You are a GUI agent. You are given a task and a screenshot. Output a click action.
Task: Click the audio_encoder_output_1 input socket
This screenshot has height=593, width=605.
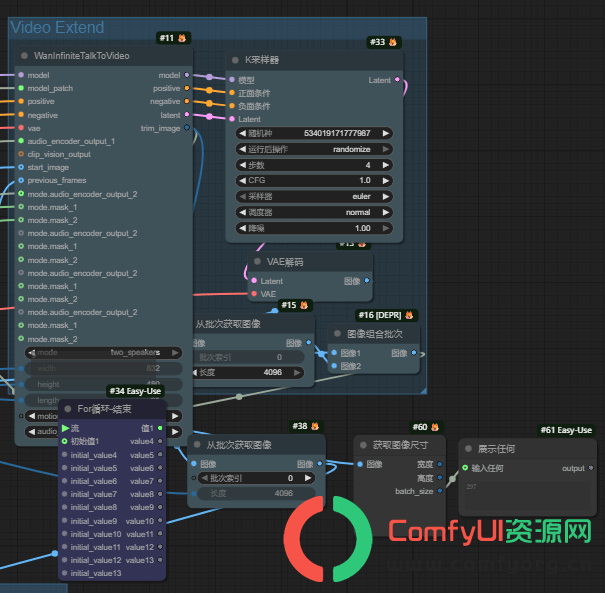pyautogui.click(x=21, y=141)
